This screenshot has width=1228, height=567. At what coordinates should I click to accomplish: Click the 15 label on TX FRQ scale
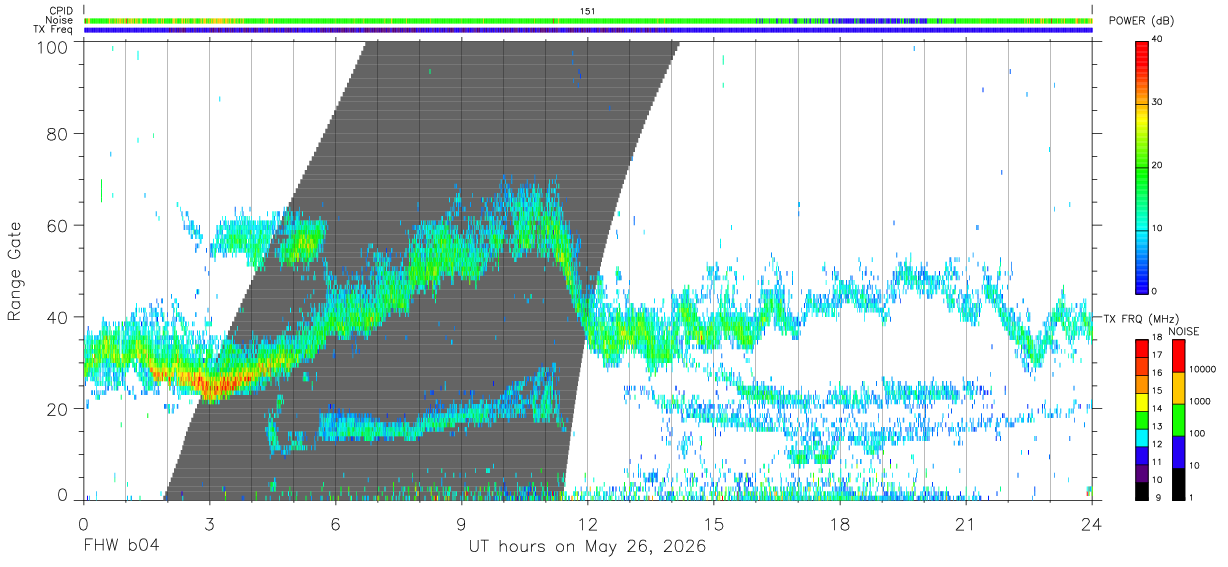[x=1155, y=390]
